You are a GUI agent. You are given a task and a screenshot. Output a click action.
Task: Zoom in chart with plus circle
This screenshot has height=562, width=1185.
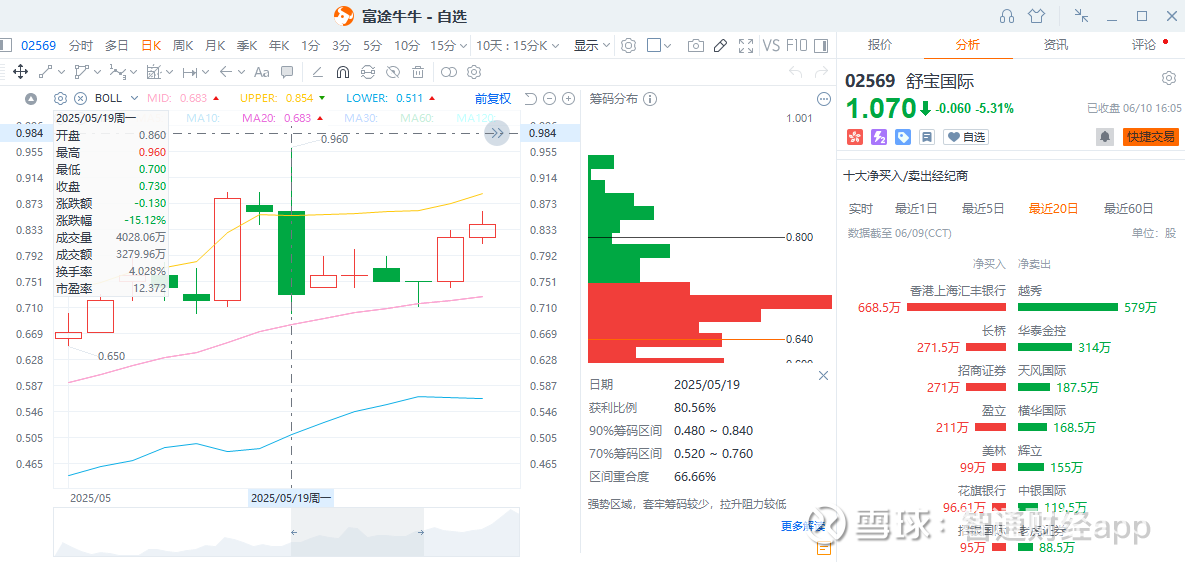point(568,98)
